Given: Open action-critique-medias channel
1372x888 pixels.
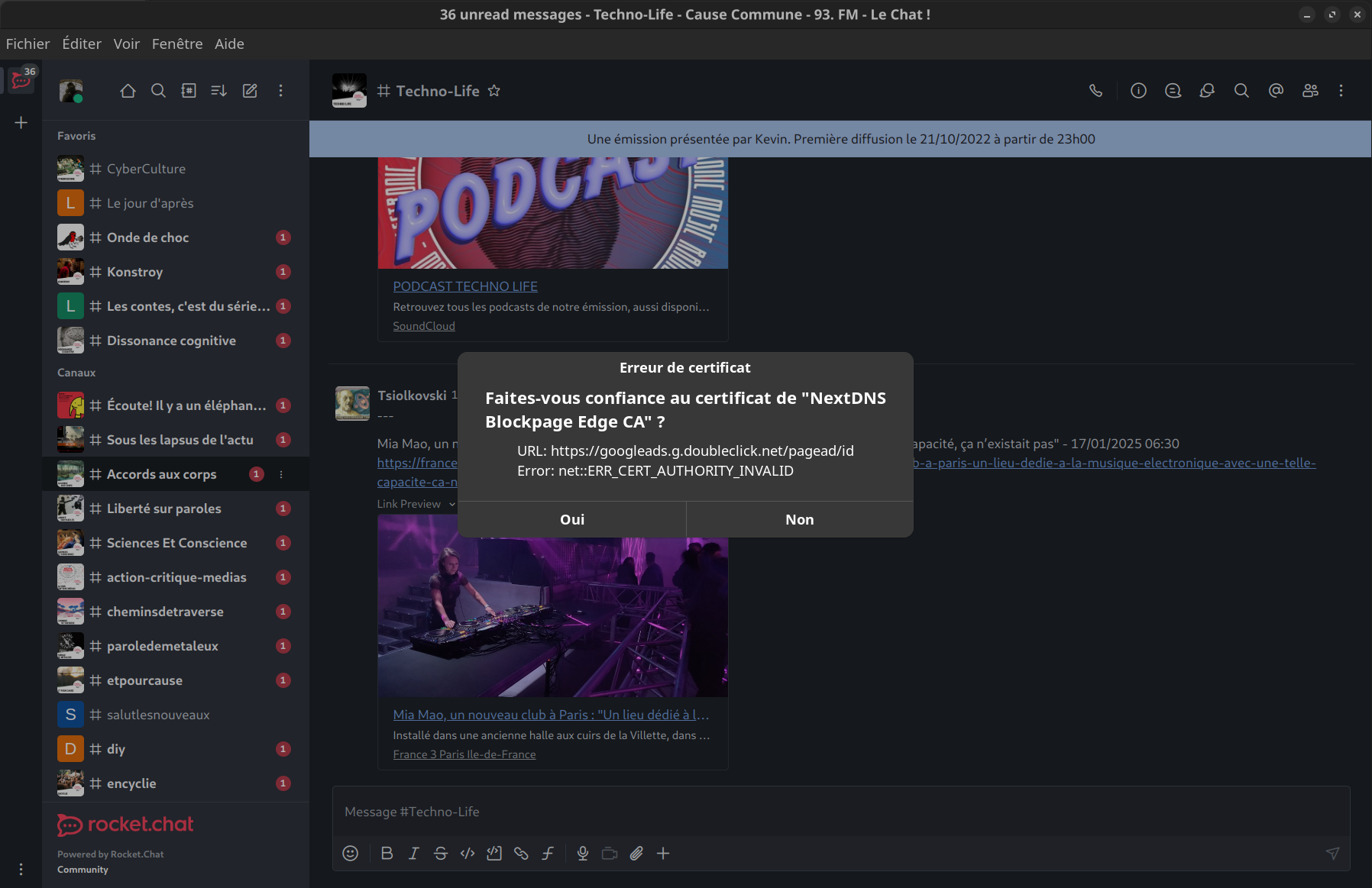Looking at the screenshot, I should pyautogui.click(x=176, y=577).
